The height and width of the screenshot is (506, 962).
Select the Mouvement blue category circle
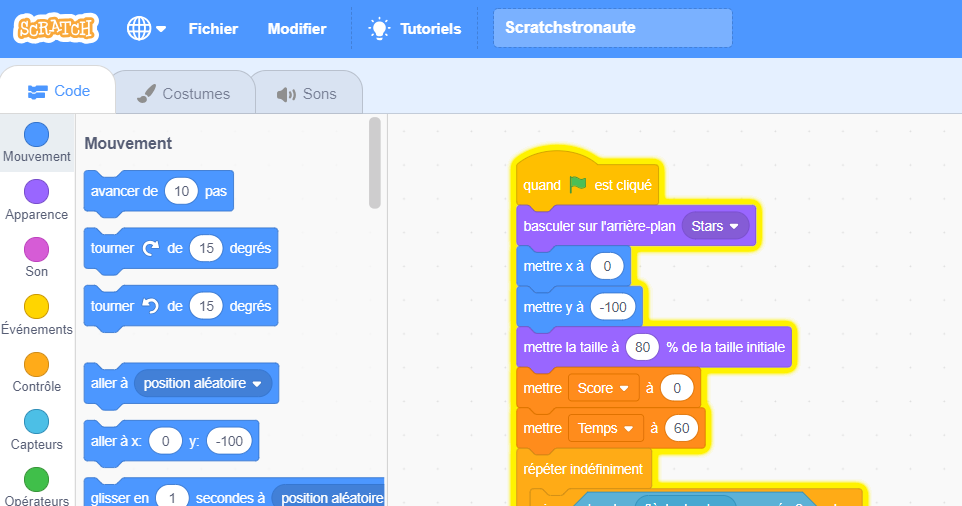36,135
